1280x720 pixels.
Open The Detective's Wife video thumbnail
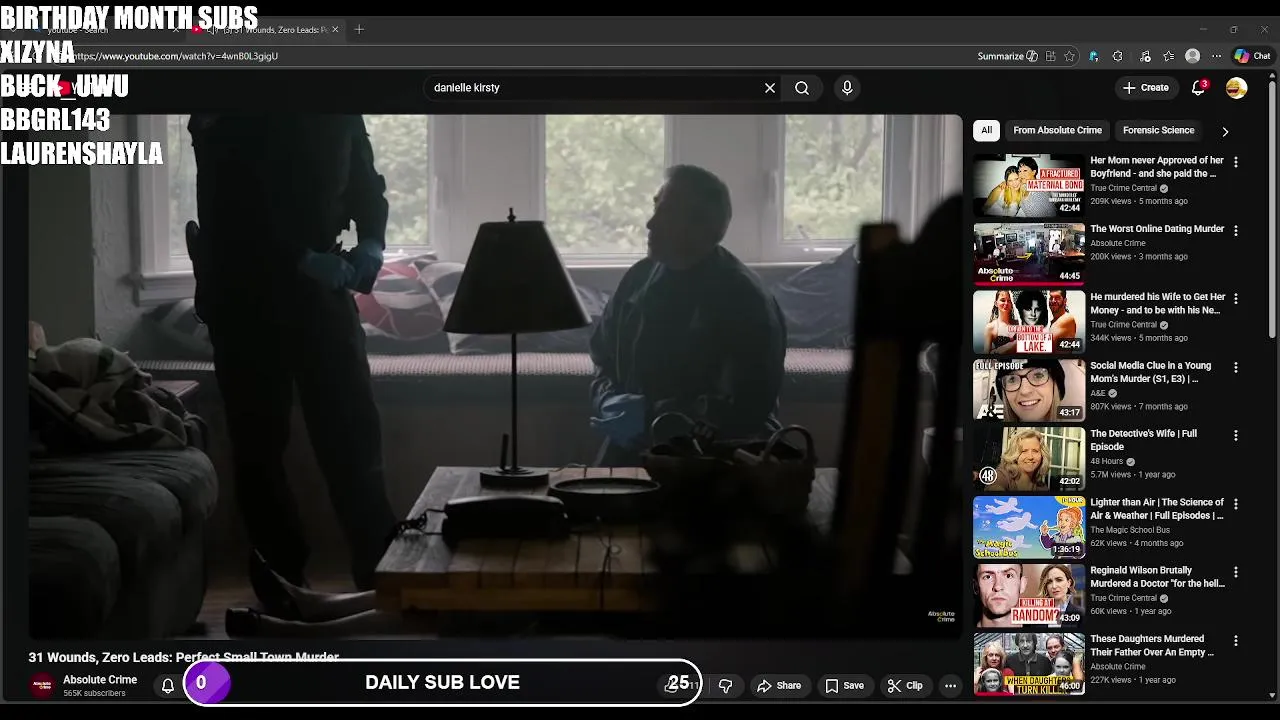(x=1029, y=459)
